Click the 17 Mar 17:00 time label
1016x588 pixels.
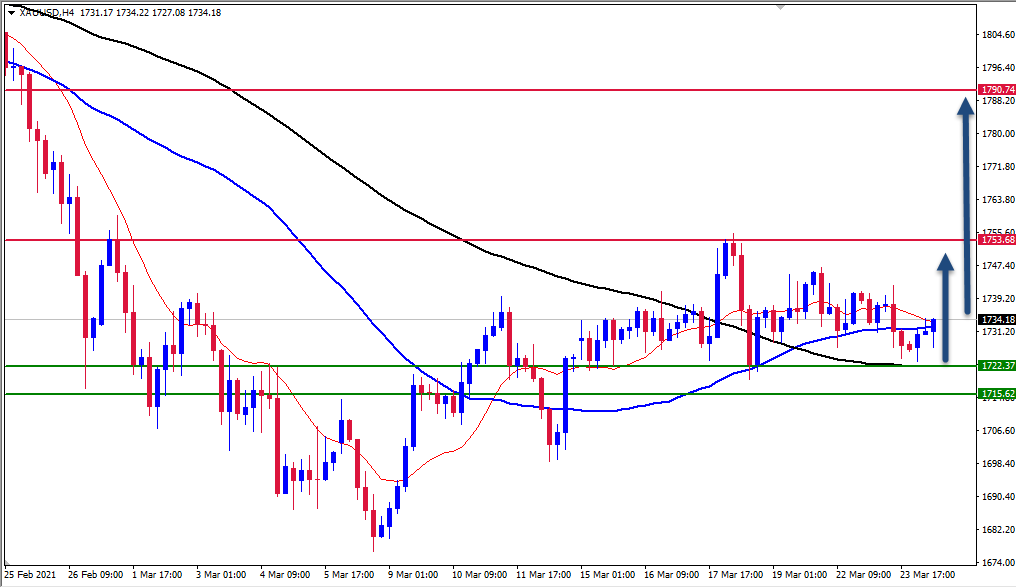735,574
